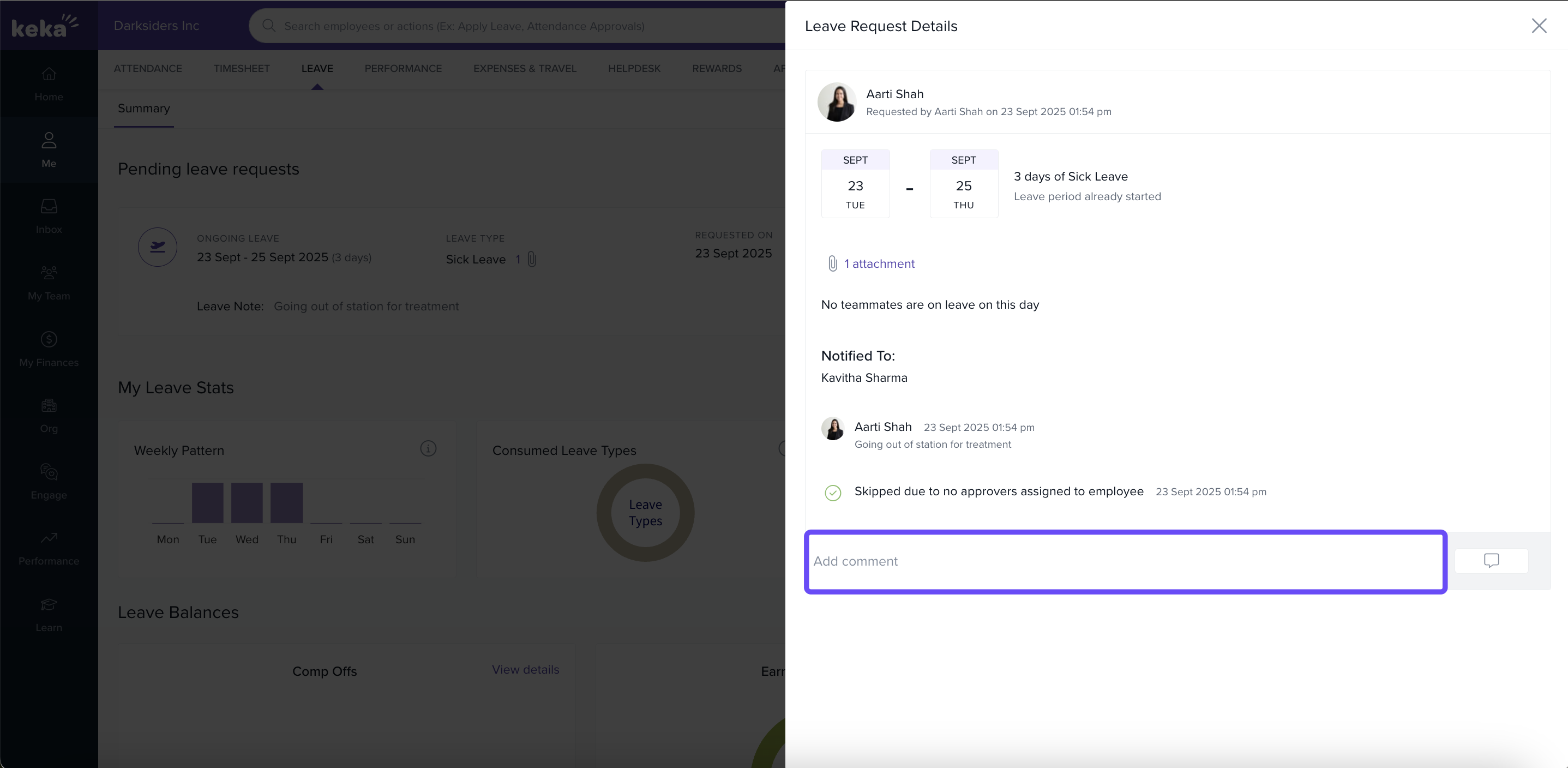Open the Inbox sidebar icon
Image resolution: width=1568 pixels, height=768 pixels.
point(49,207)
